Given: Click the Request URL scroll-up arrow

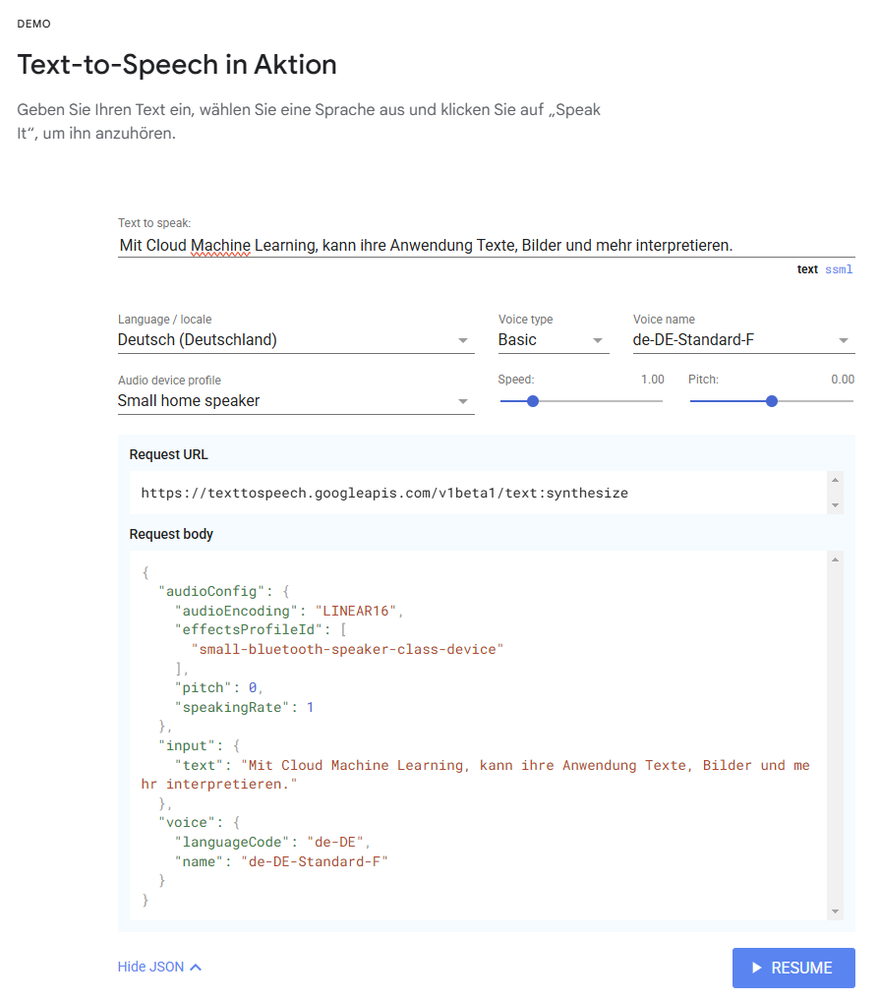Looking at the screenshot, I should (835, 480).
